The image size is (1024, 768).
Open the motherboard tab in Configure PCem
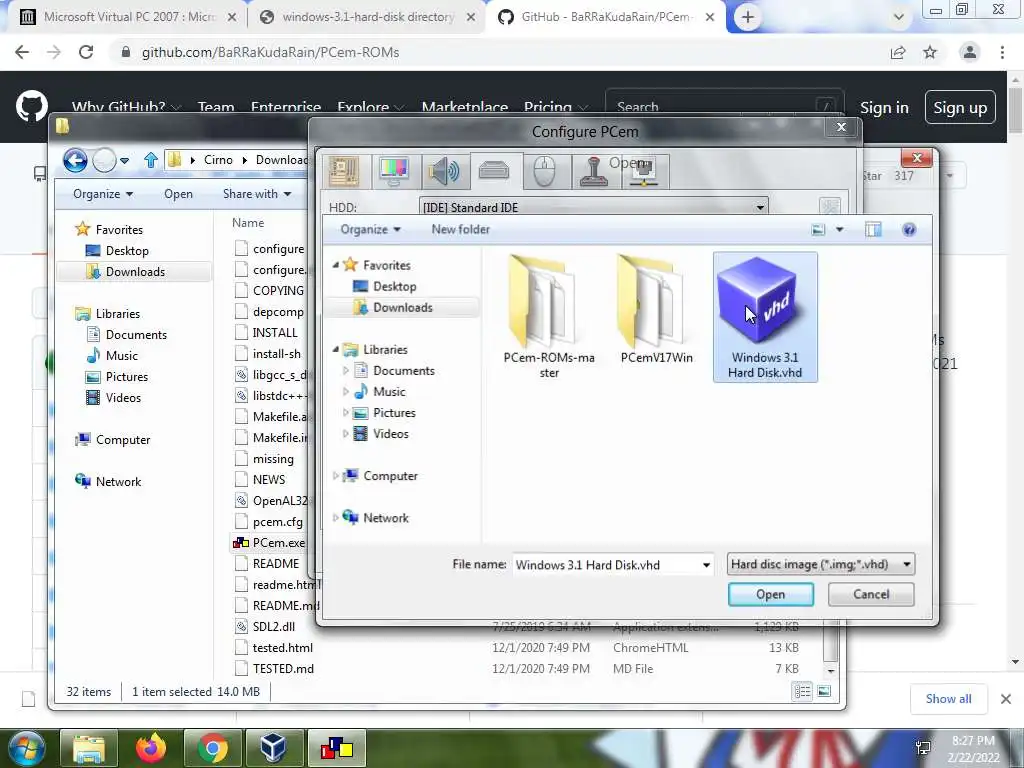click(344, 171)
